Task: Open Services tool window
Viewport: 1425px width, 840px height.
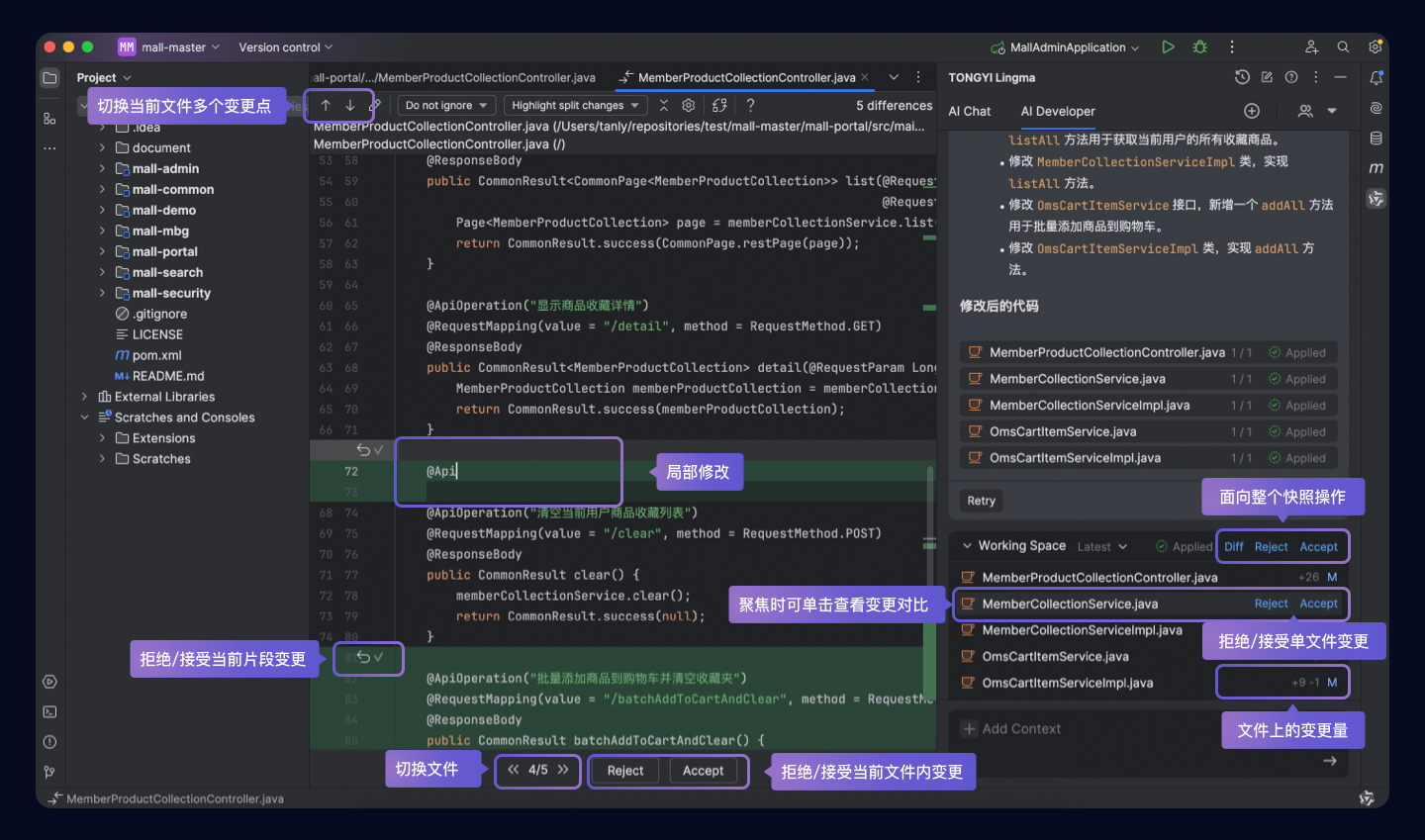Action: coord(49,682)
